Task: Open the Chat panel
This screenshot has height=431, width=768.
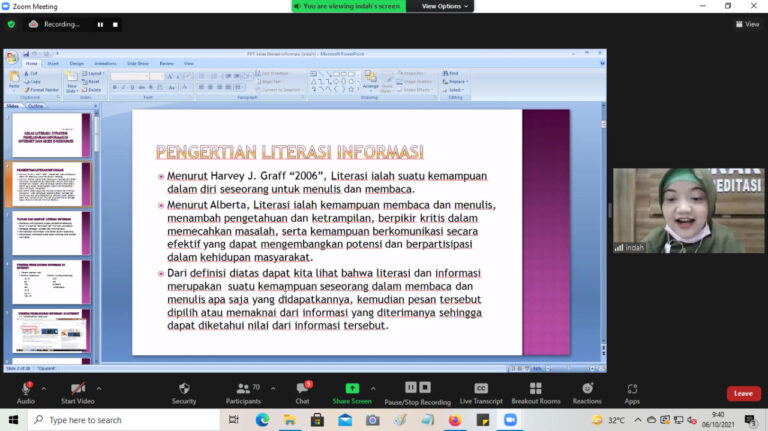Action: coord(302,390)
